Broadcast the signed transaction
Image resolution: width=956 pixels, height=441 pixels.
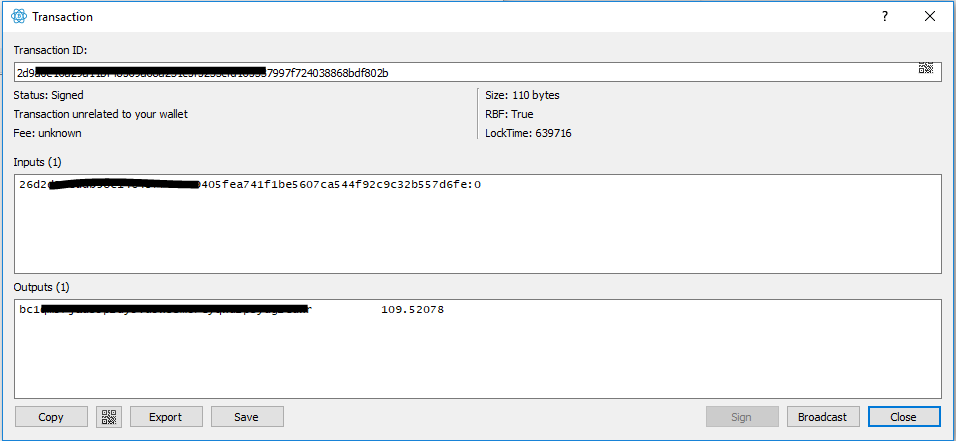click(x=823, y=417)
